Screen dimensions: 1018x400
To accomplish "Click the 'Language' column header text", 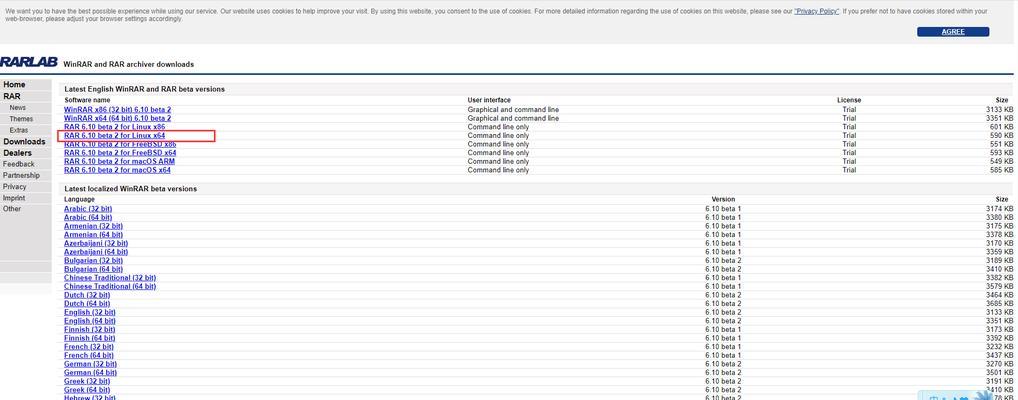I will (x=79, y=199).
